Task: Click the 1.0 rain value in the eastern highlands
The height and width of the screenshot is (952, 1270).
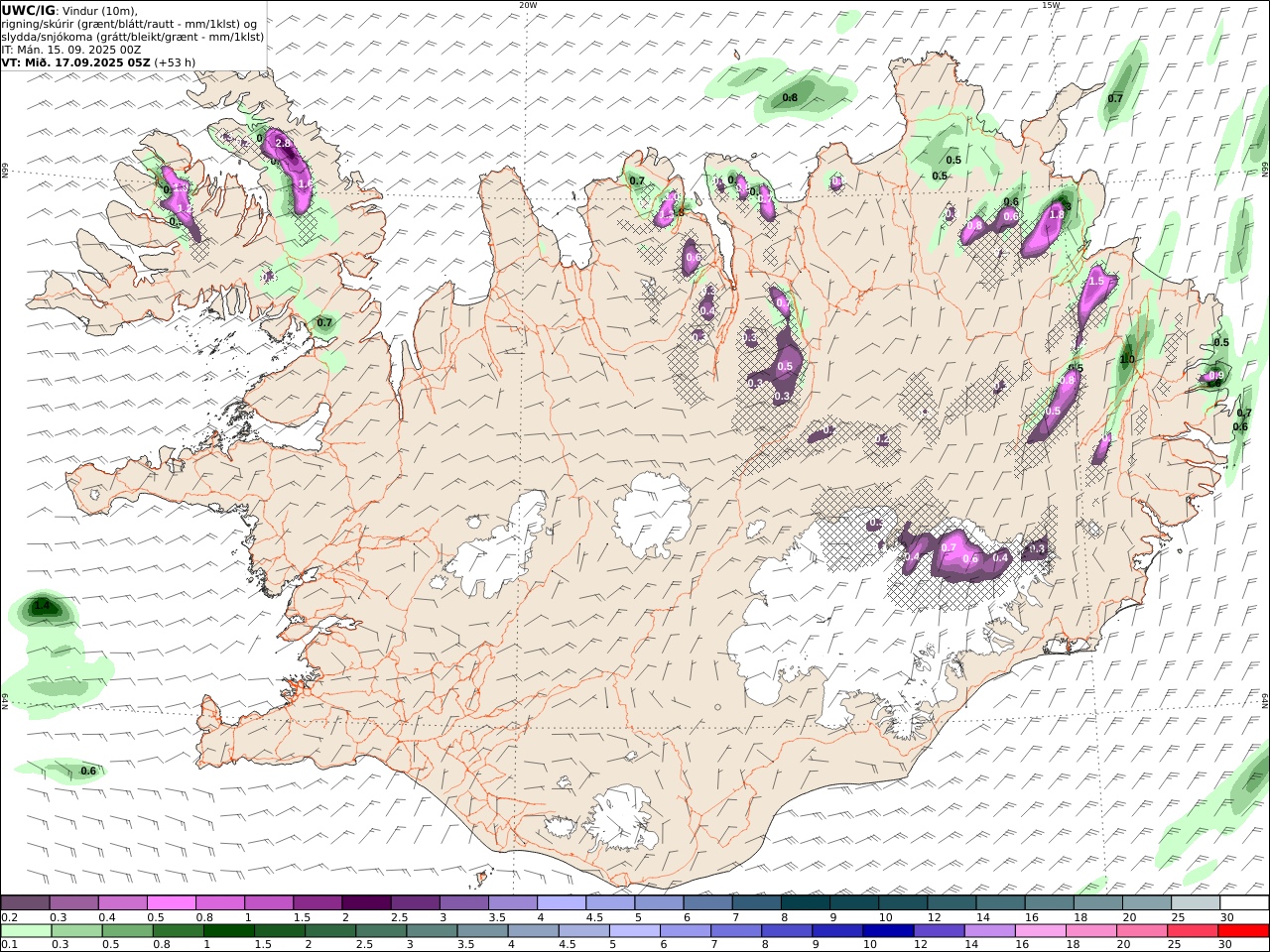Action: (1127, 359)
